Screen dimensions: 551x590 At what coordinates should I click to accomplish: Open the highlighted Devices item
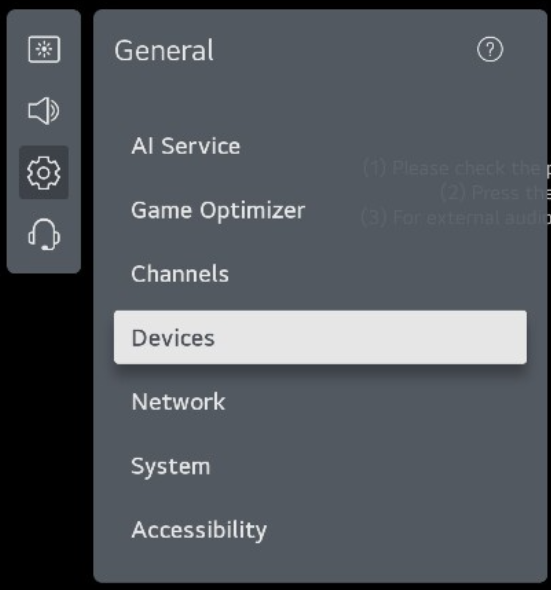pyautogui.click(x=320, y=338)
